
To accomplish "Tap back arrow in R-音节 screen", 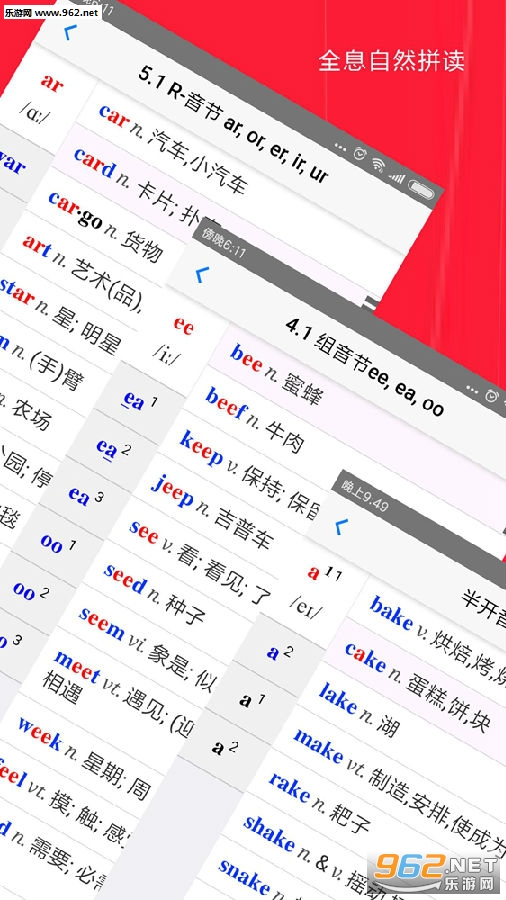I will pyautogui.click(x=70, y=33).
